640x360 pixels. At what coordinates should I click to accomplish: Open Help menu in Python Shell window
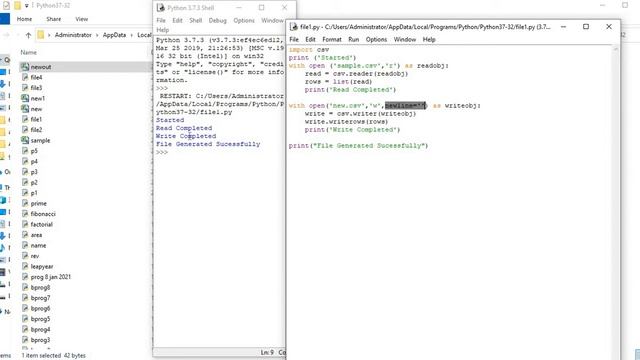click(x=162, y=30)
